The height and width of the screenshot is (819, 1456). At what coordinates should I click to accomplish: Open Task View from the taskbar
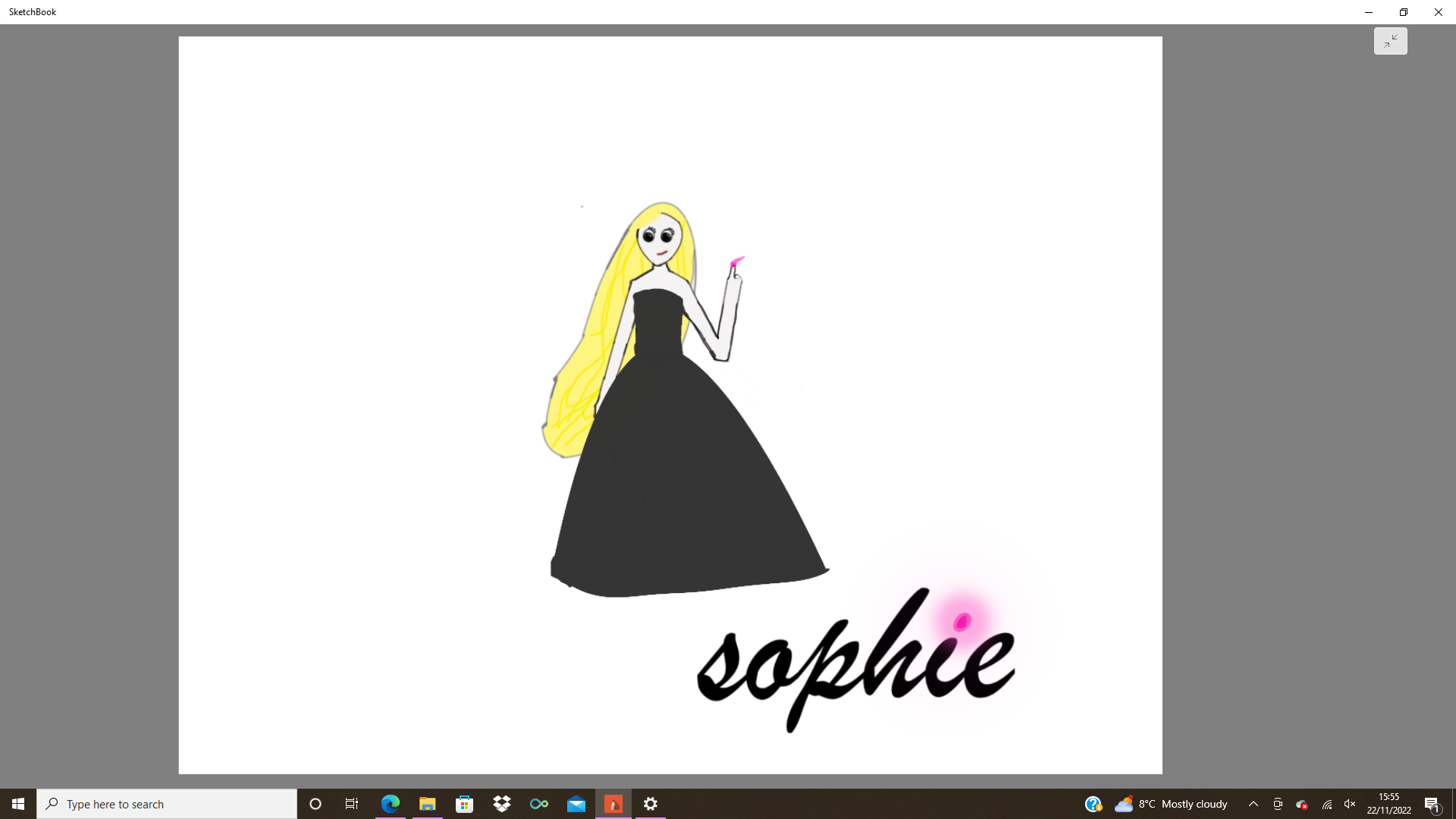(352, 804)
